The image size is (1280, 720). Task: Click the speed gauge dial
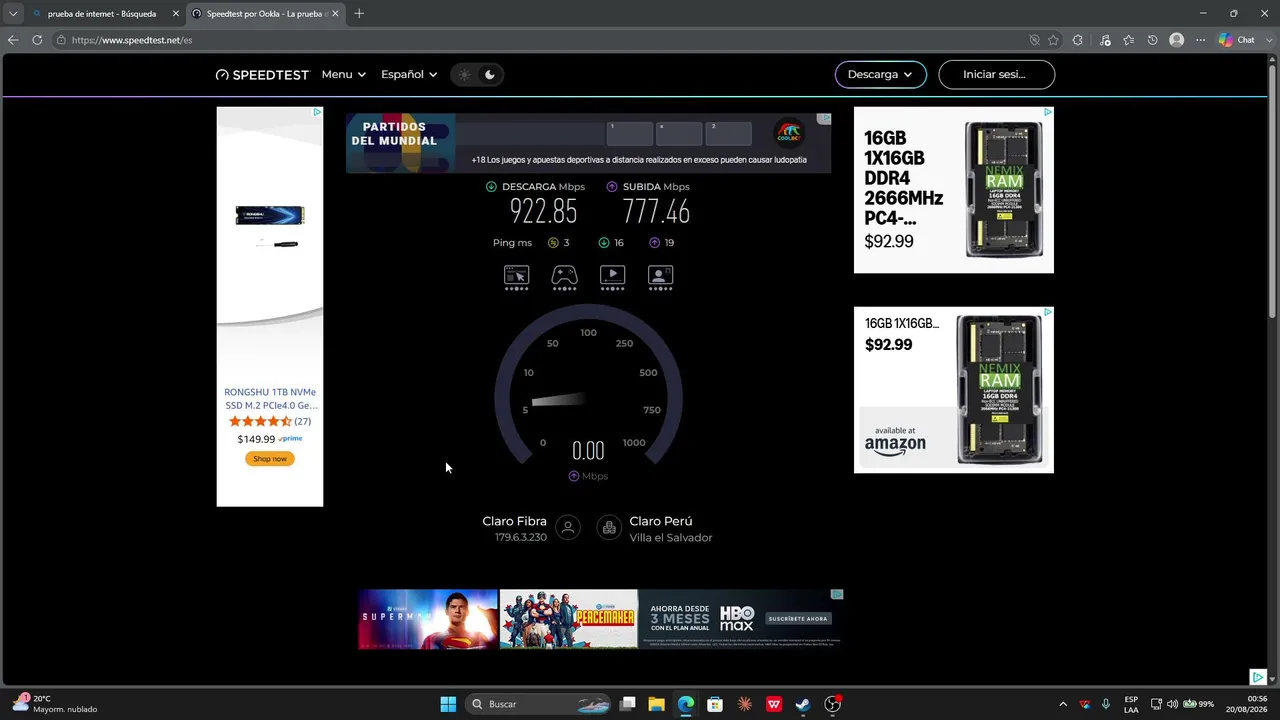click(588, 386)
